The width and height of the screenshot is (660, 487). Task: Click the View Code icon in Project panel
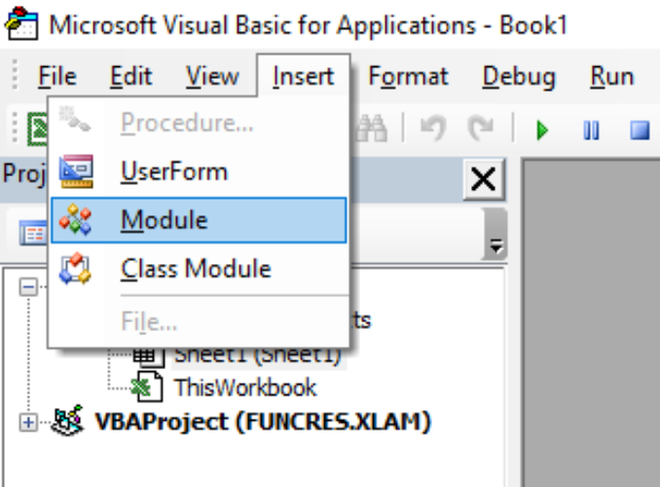click(31, 233)
